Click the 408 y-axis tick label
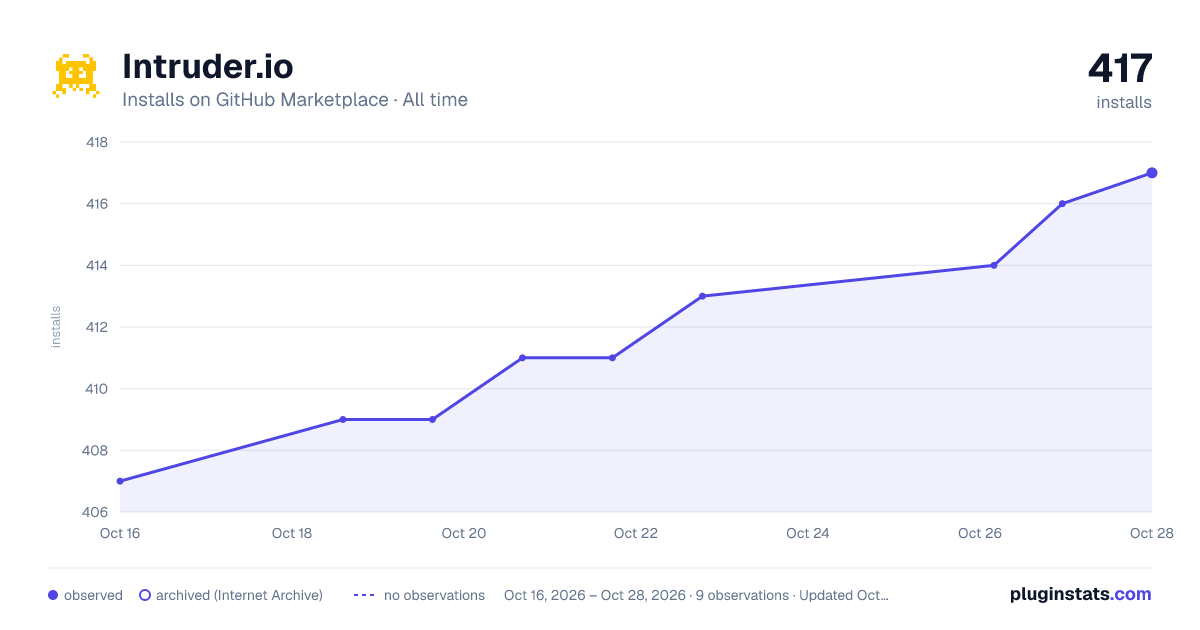 click(x=97, y=450)
